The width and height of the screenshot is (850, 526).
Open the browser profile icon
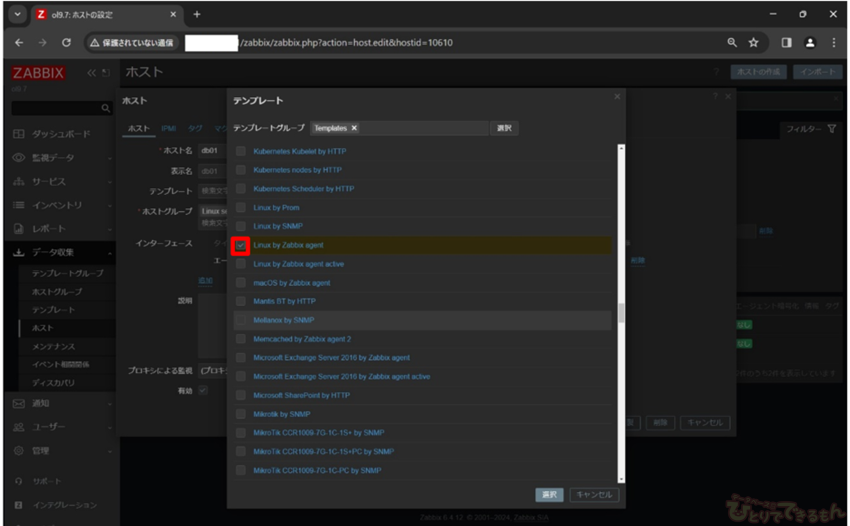pos(809,43)
